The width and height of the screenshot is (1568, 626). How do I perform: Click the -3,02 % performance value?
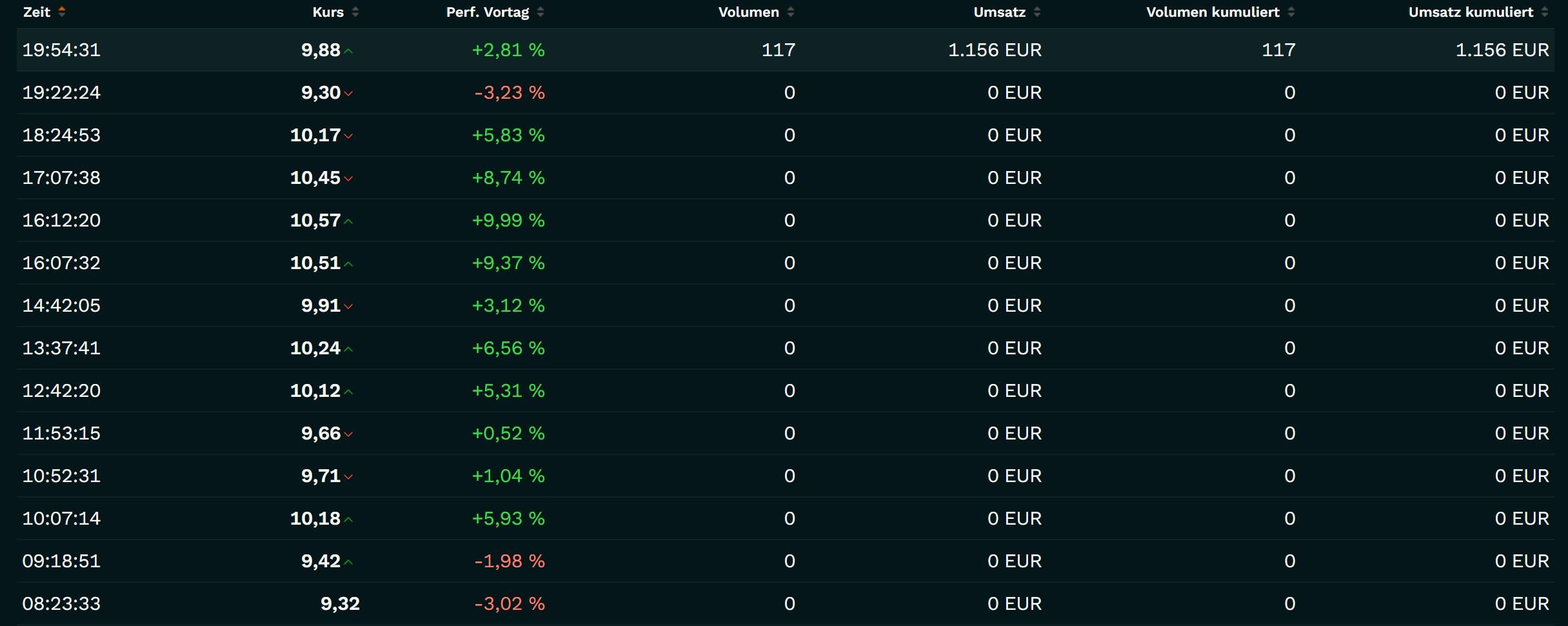tap(510, 603)
